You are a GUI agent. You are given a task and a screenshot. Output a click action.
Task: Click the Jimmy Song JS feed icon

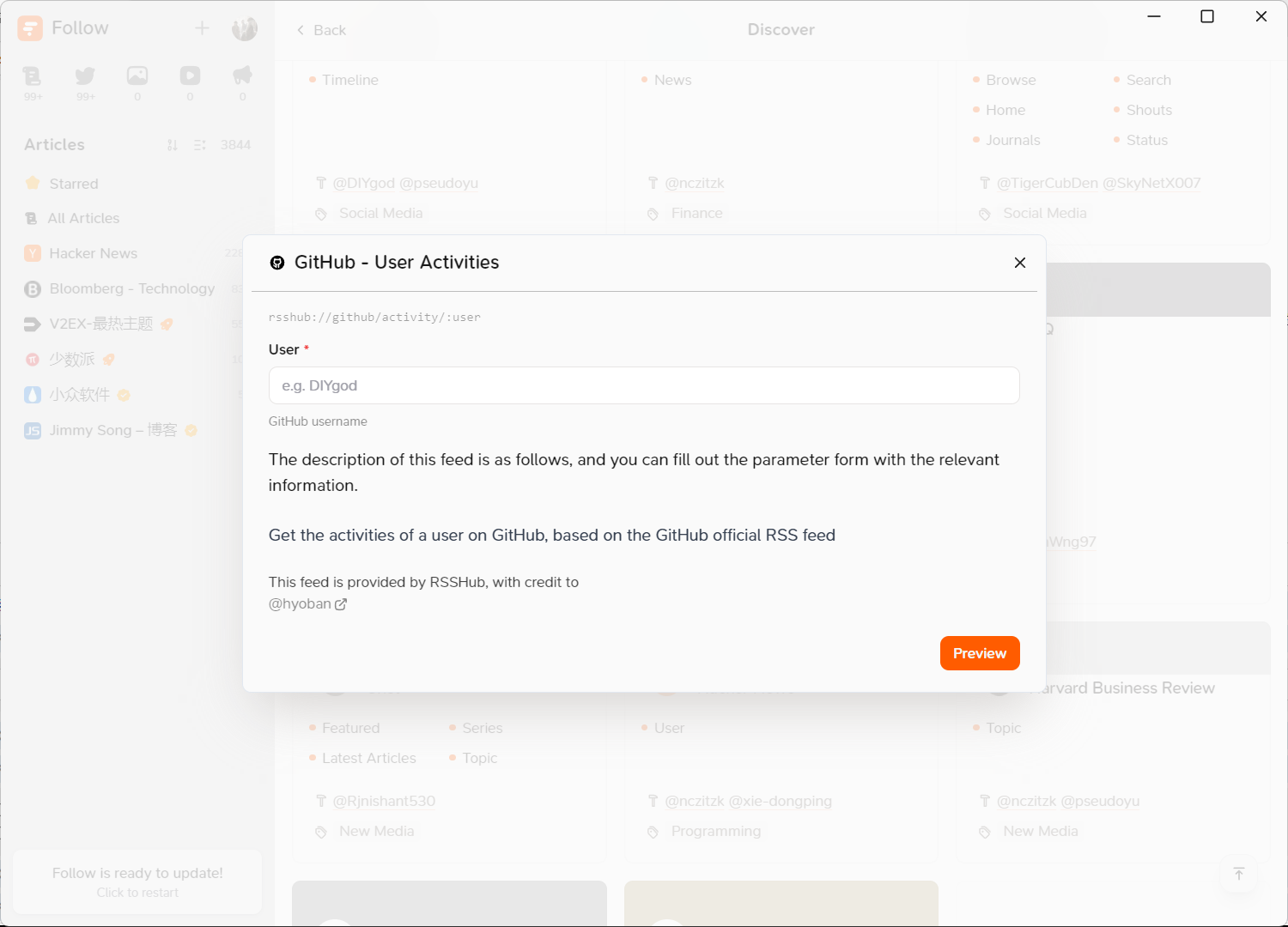(x=33, y=430)
